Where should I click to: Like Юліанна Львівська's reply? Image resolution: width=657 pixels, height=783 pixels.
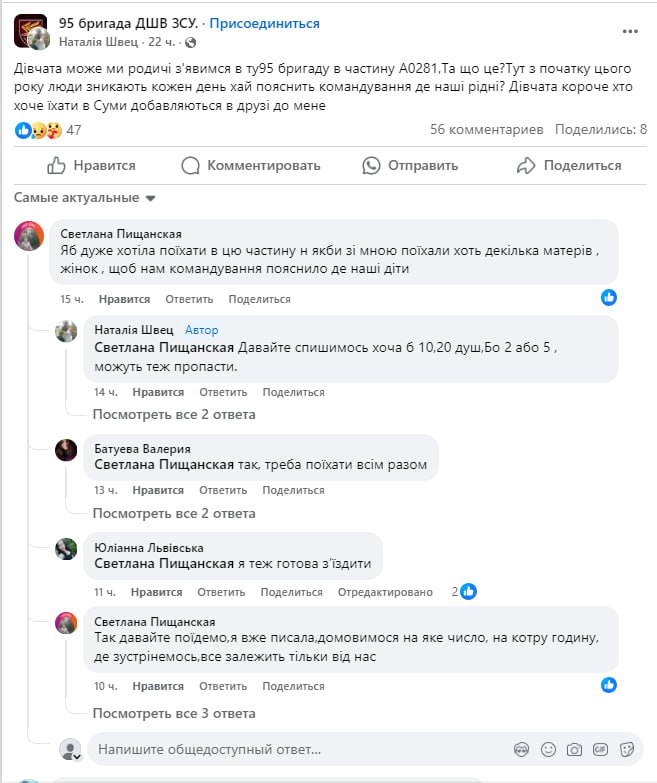tap(158, 592)
